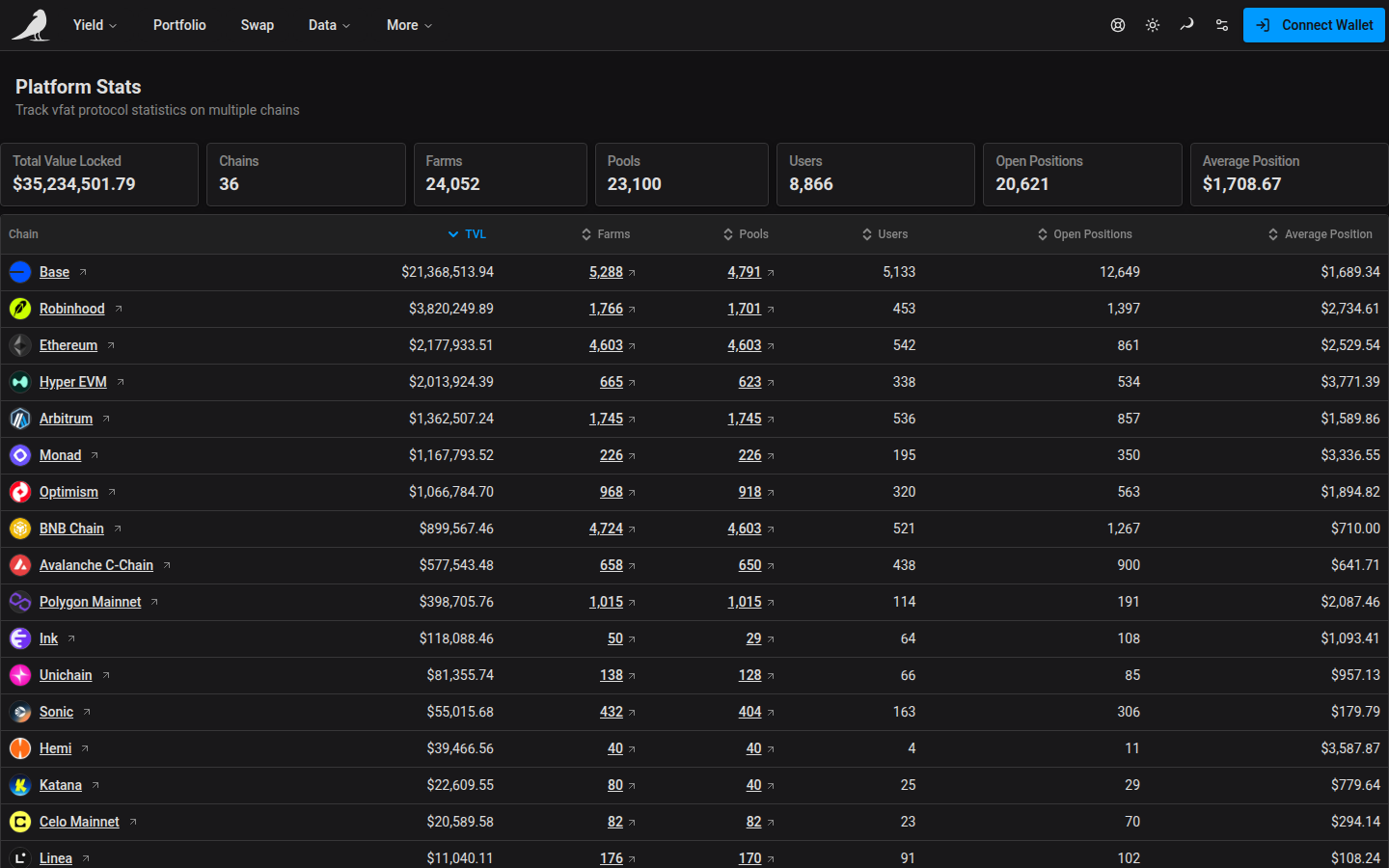
Task: Open the support lifebuoy icon
Action: [1118, 25]
